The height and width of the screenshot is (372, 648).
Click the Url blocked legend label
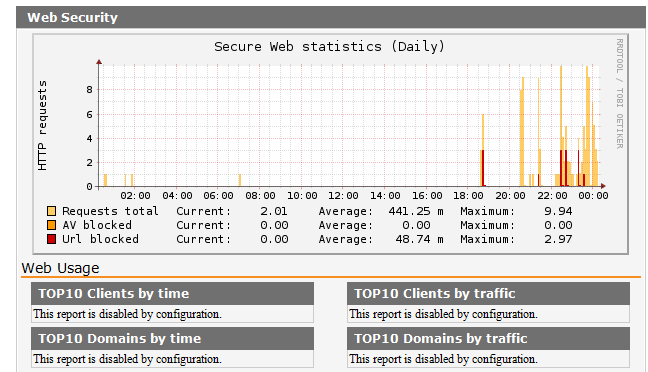point(100,239)
